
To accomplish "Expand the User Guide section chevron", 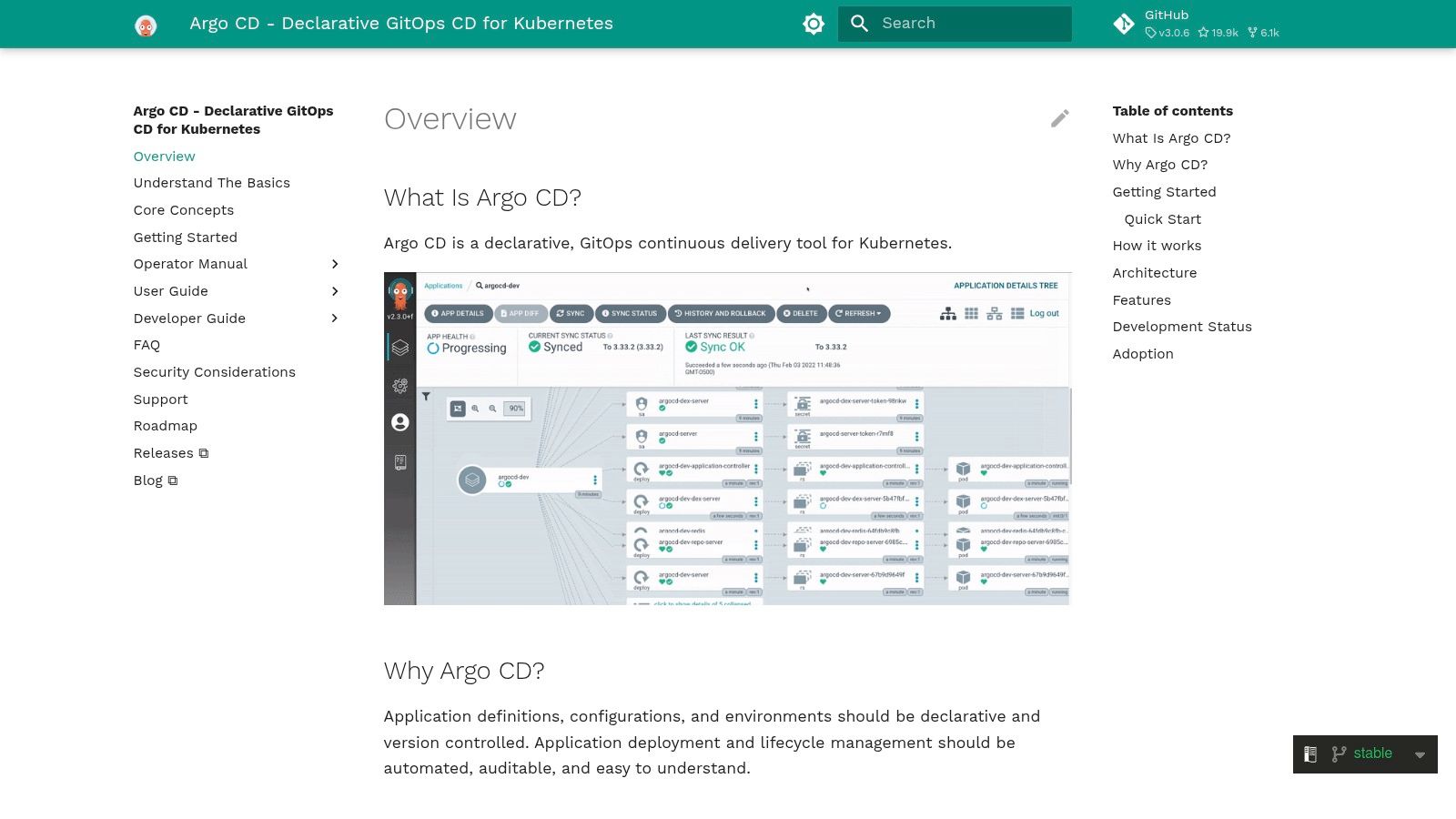I will 335,291.
